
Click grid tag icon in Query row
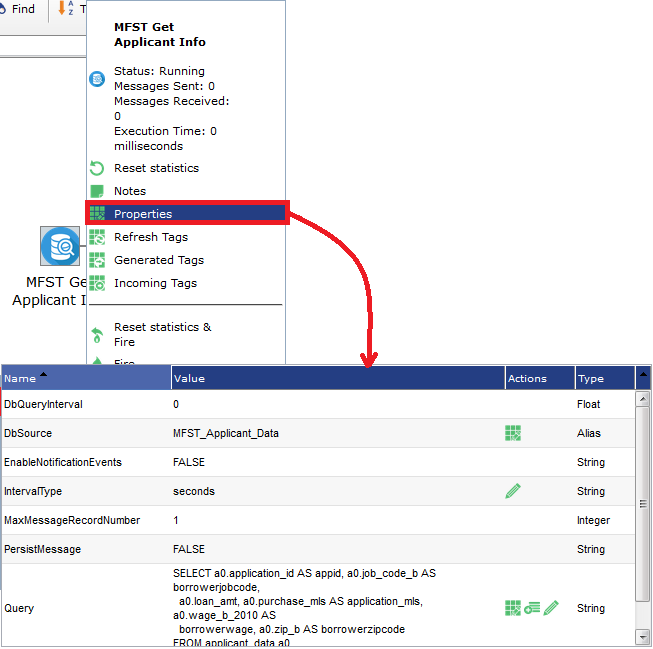pos(513,608)
